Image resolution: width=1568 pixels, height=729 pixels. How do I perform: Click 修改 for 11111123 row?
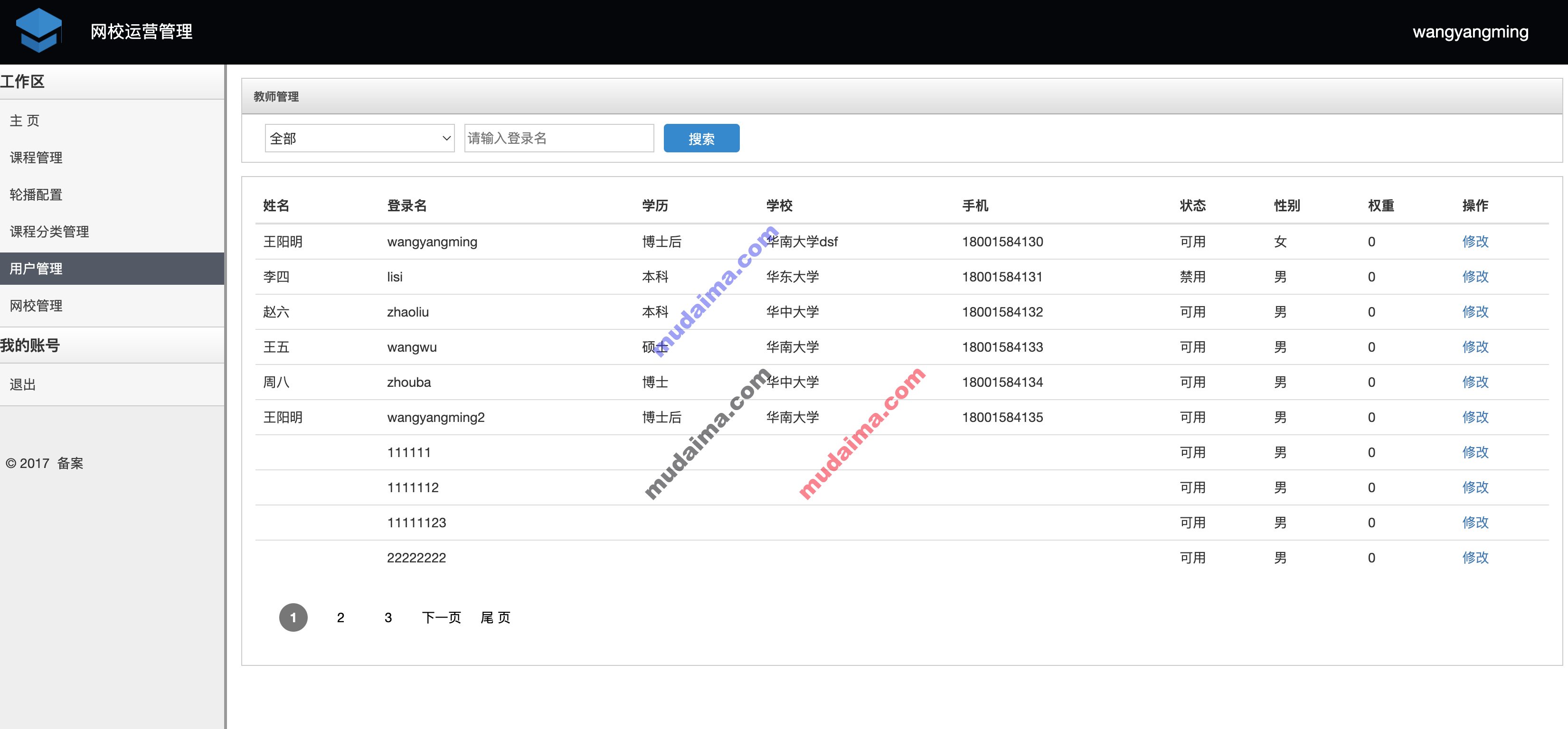tap(1475, 523)
